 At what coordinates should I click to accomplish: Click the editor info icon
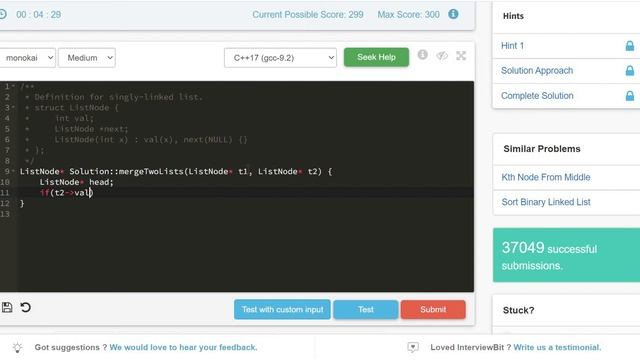[422, 54]
